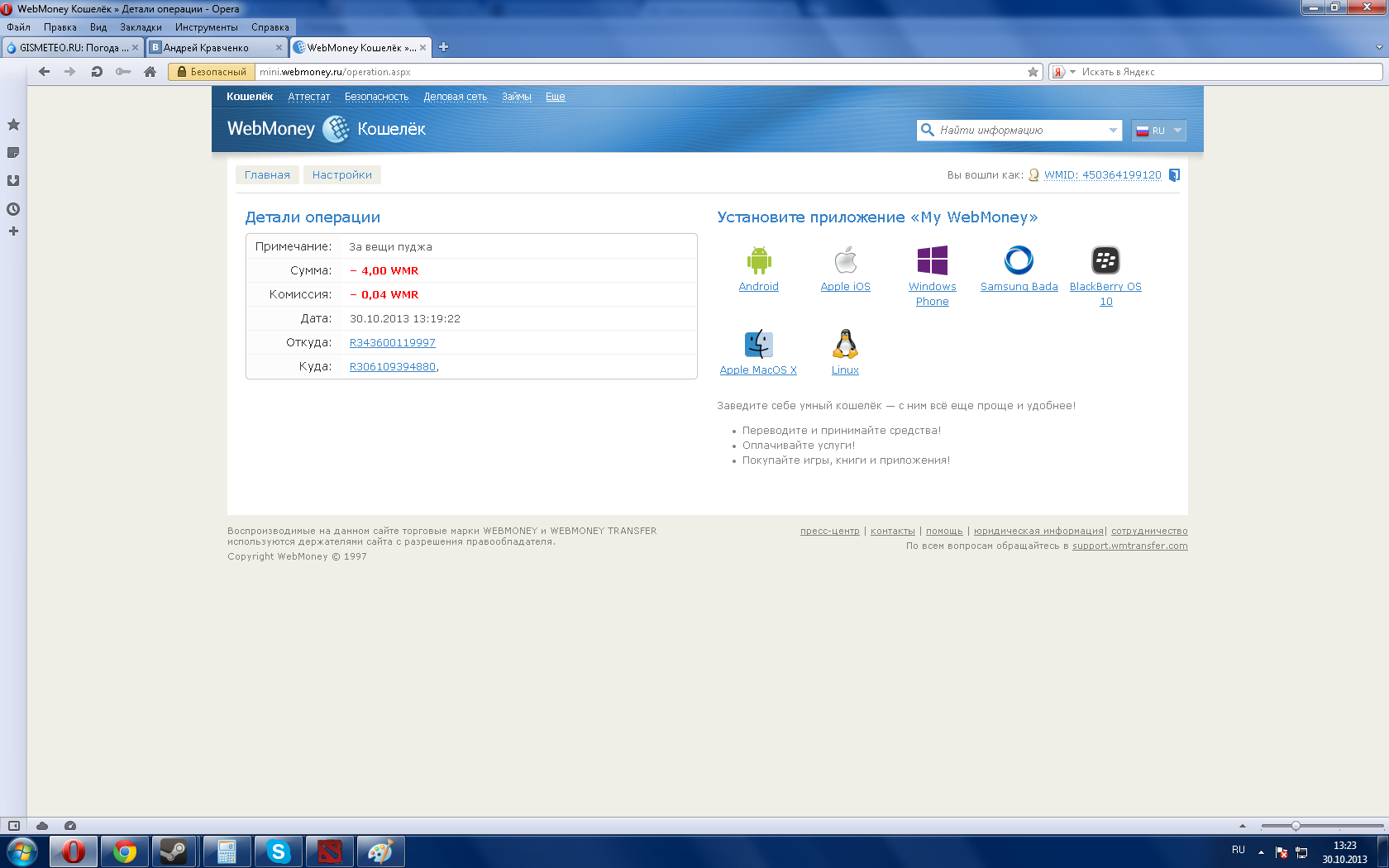Open the closed tabs list arrow
This screenshot has height=868, width=1389.
coord(1378,47)
